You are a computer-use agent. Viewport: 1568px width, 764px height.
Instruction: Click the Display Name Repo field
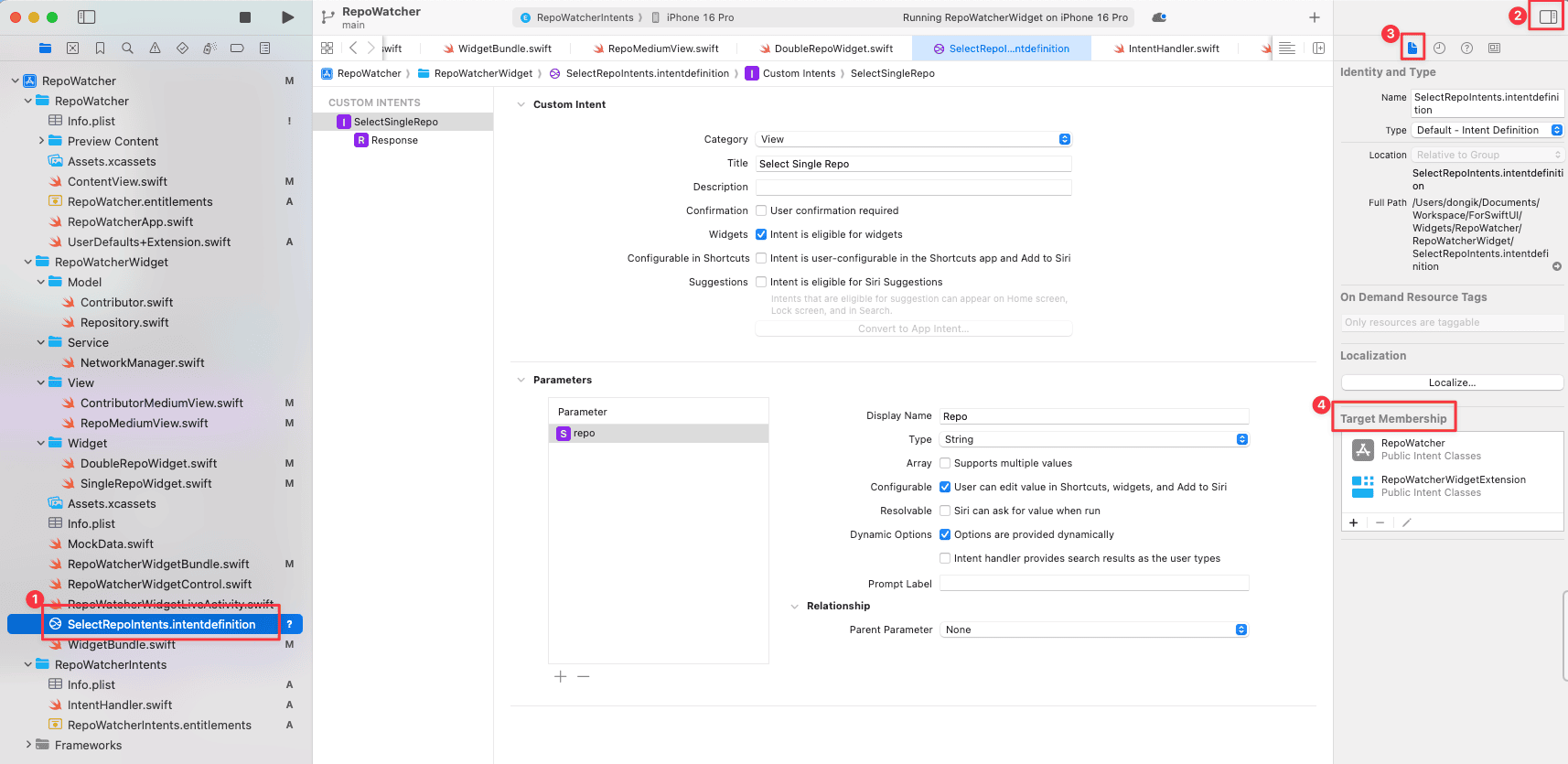(1094, 416)
